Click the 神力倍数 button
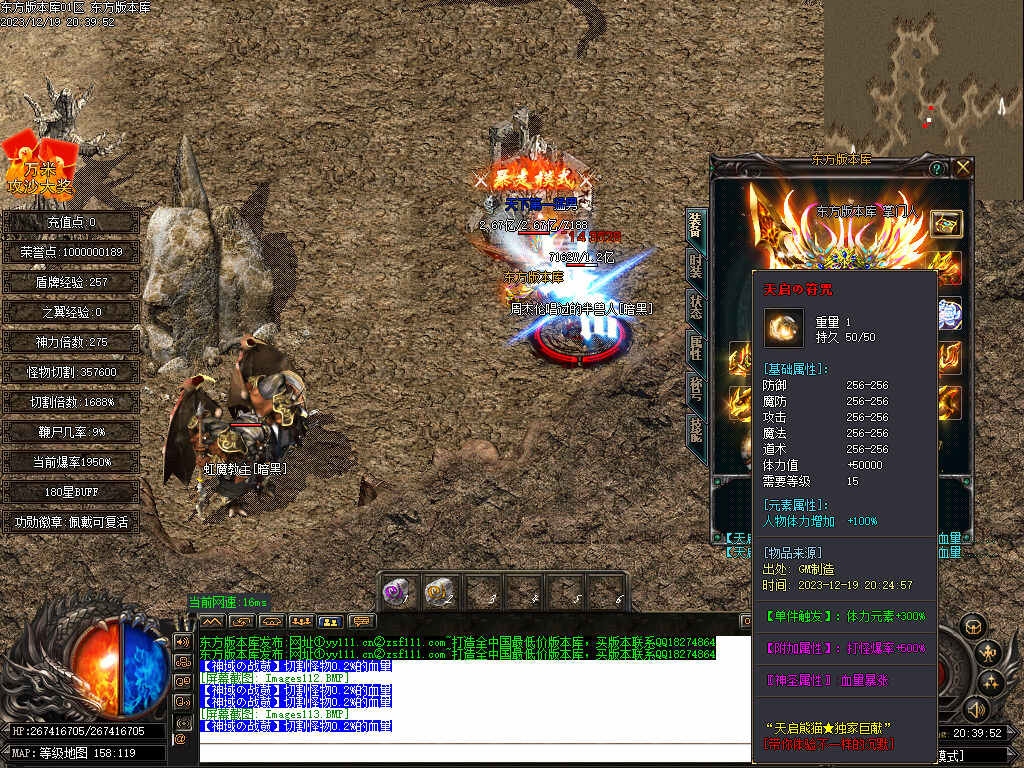This screenshot has height=768, width=1024. (71, 342)
